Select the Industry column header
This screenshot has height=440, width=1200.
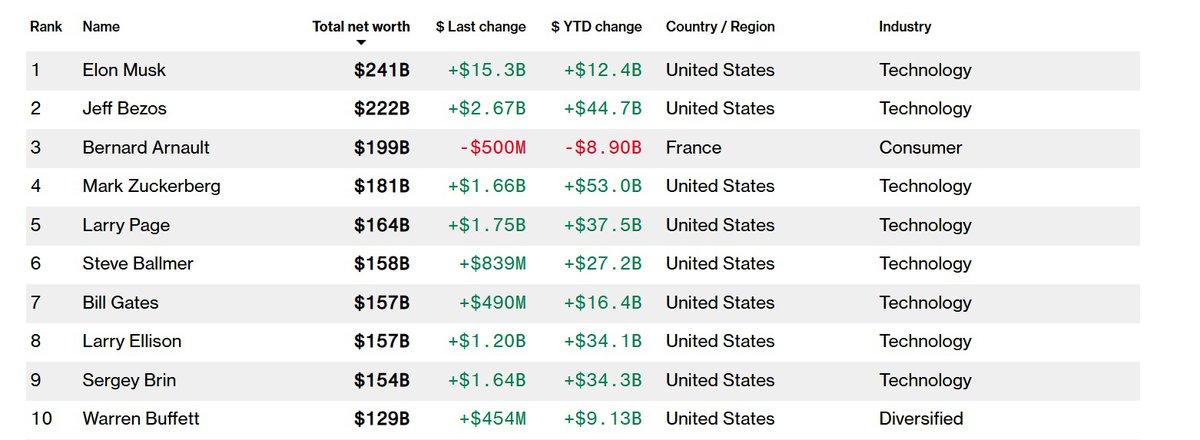coord(905,27)
